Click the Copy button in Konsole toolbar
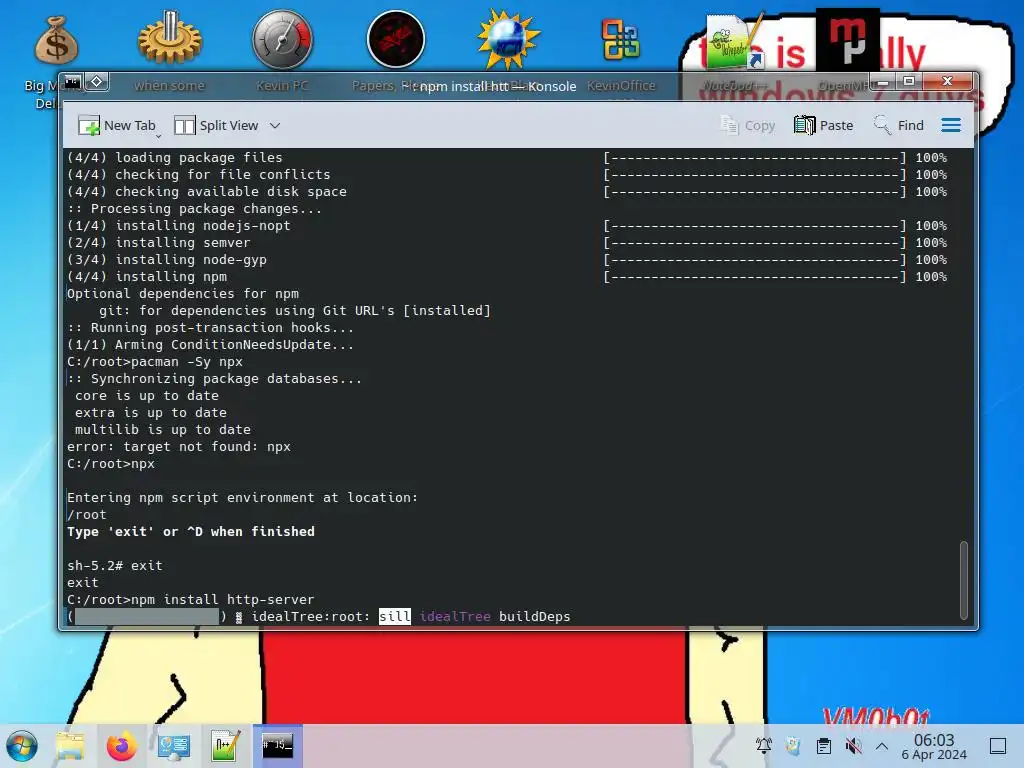1024x768 pixels. tap(747, 125)
